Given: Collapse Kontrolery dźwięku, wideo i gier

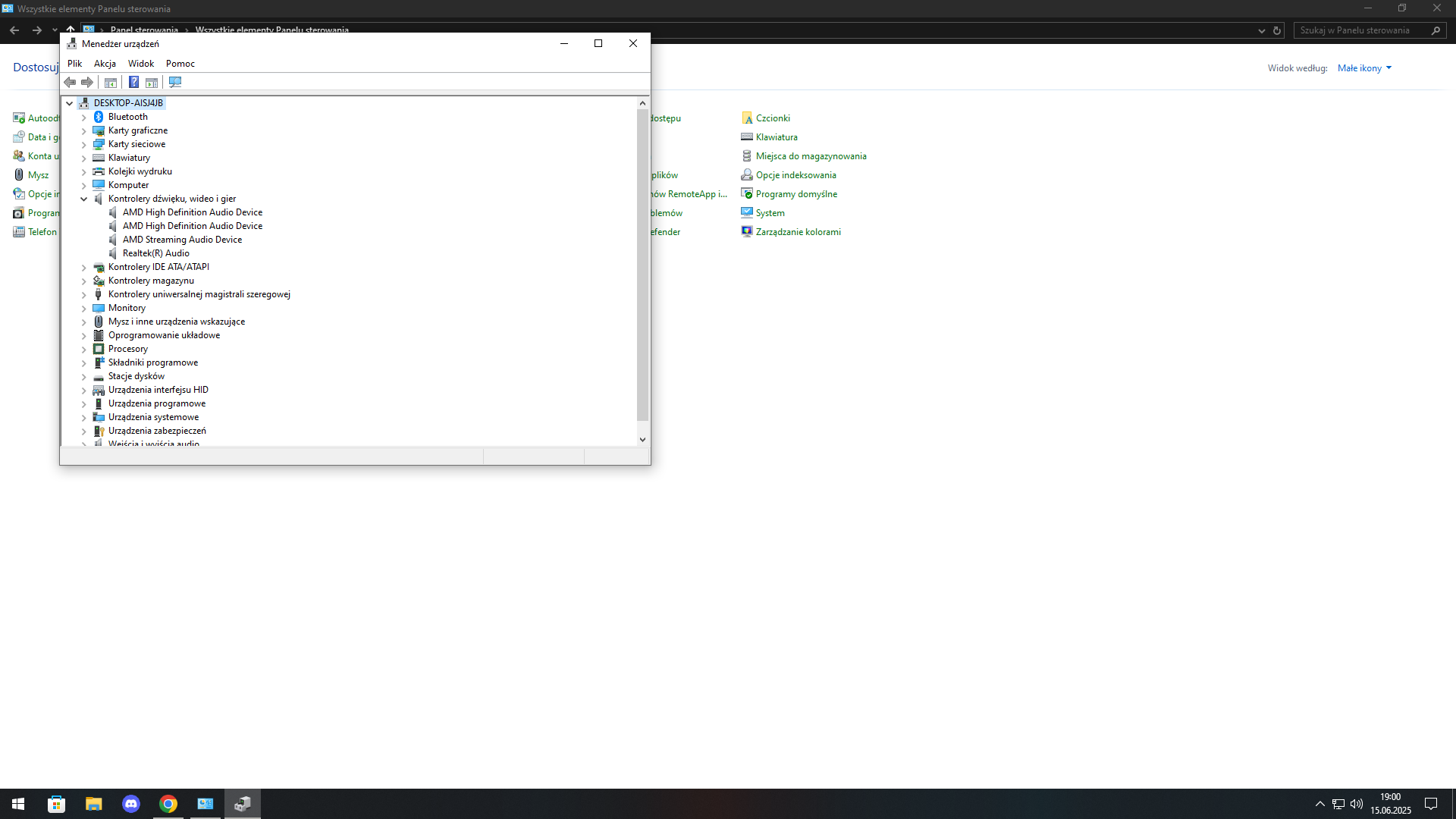Looking at the screenshot, I should (84, 199).
